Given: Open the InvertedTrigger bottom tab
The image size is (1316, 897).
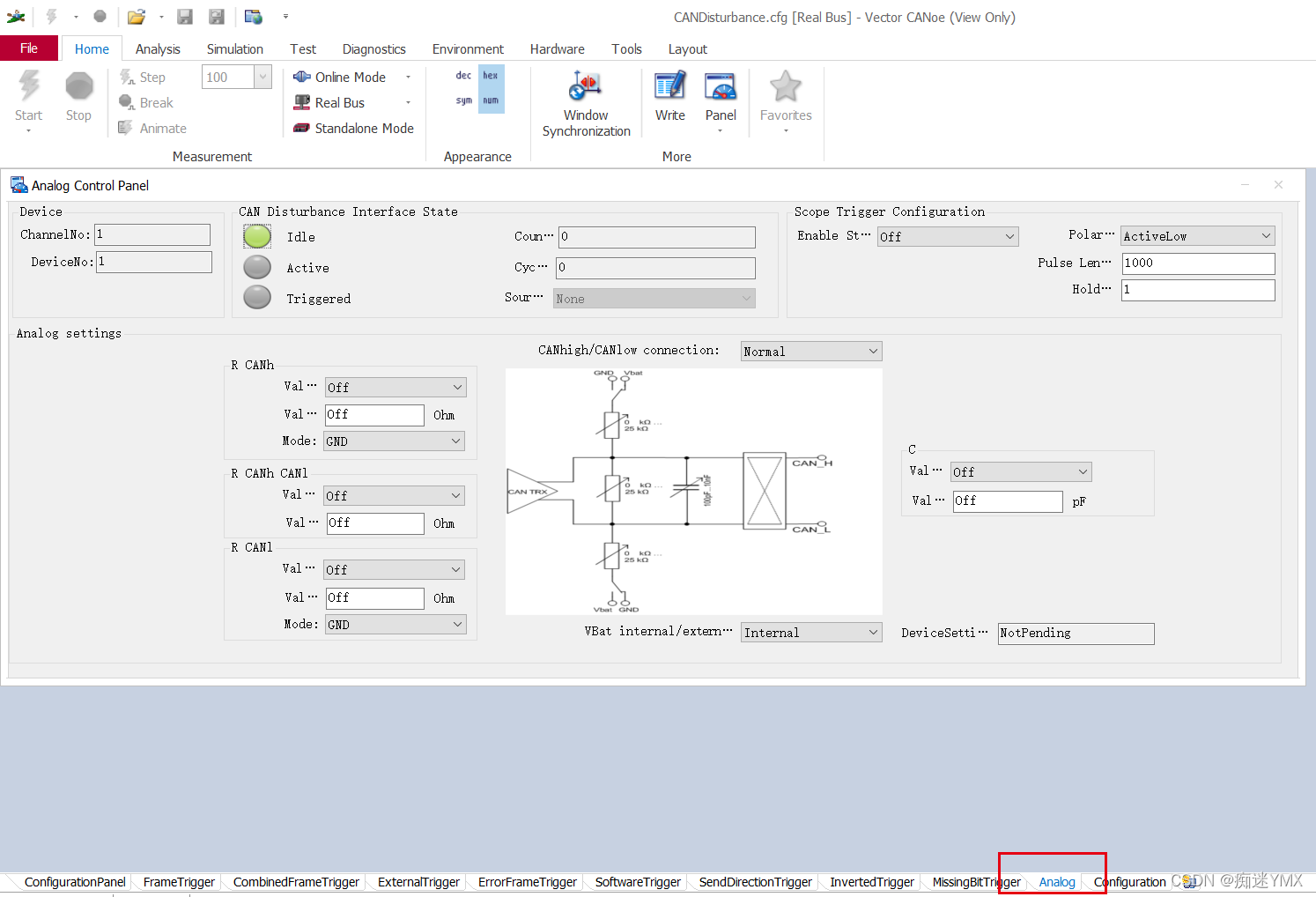Looking at the screenshot, I should 872,882.
